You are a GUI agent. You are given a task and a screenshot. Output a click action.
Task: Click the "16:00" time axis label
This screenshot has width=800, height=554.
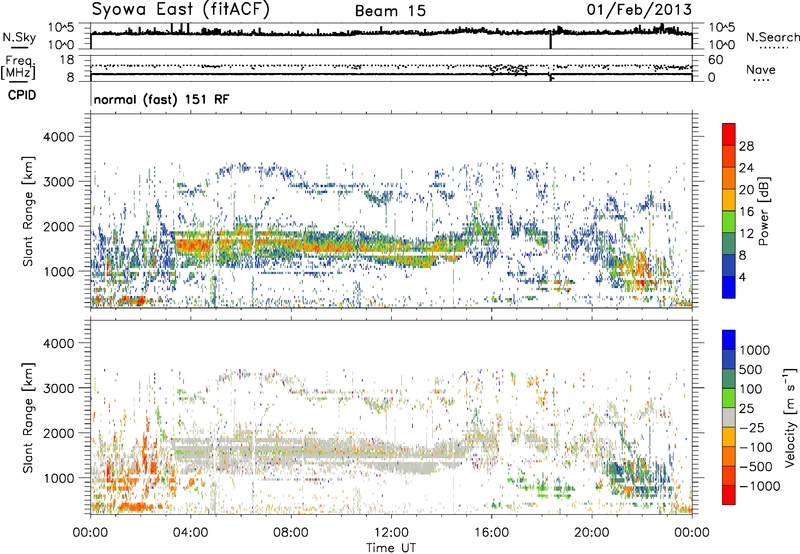[491, 533]
